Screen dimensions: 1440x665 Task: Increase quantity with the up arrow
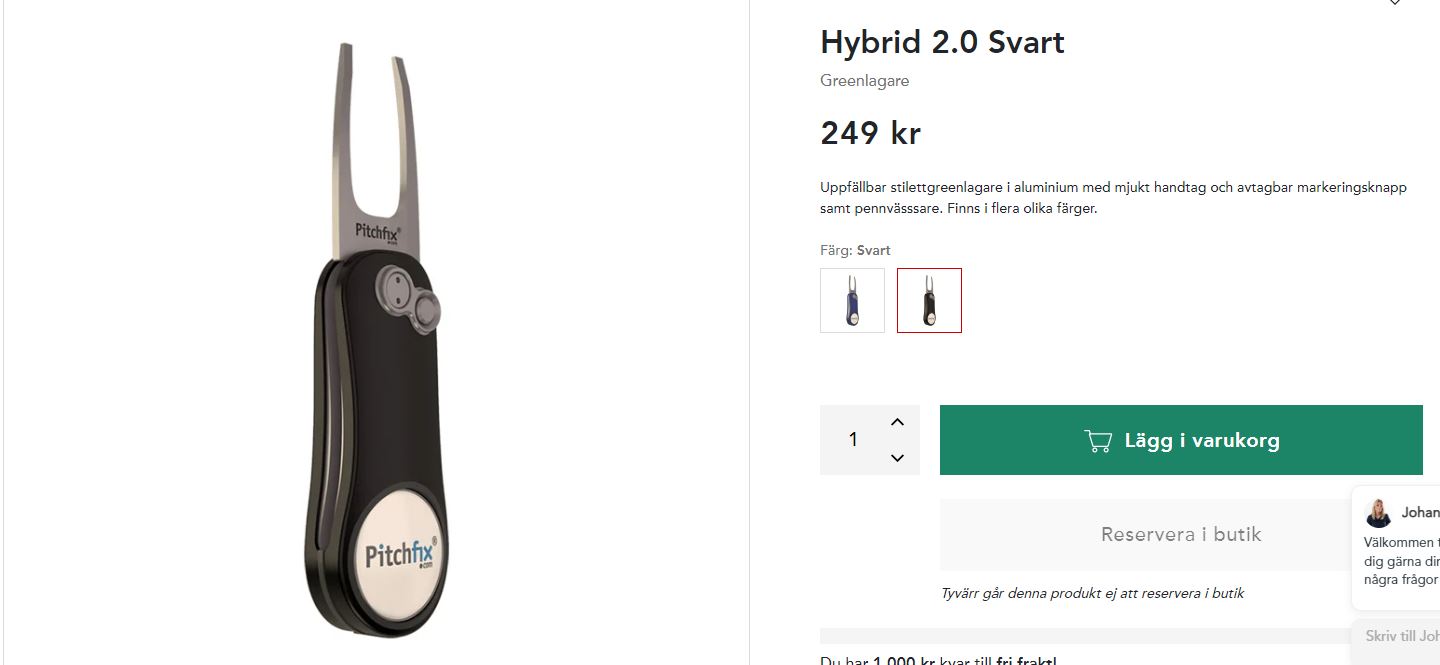click(x=897, y=422)
